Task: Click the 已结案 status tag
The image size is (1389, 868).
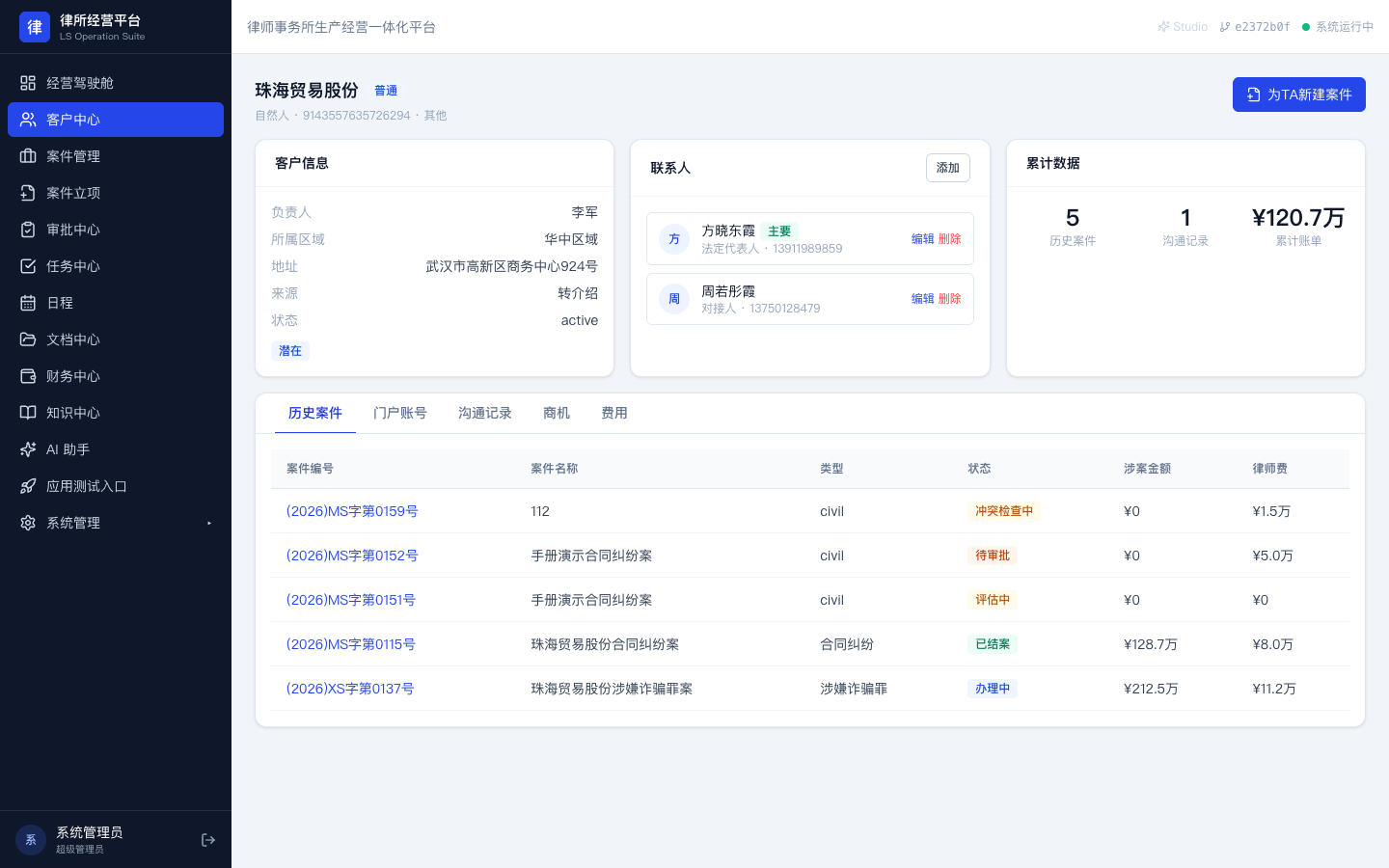Action: [x=993, y=644]
